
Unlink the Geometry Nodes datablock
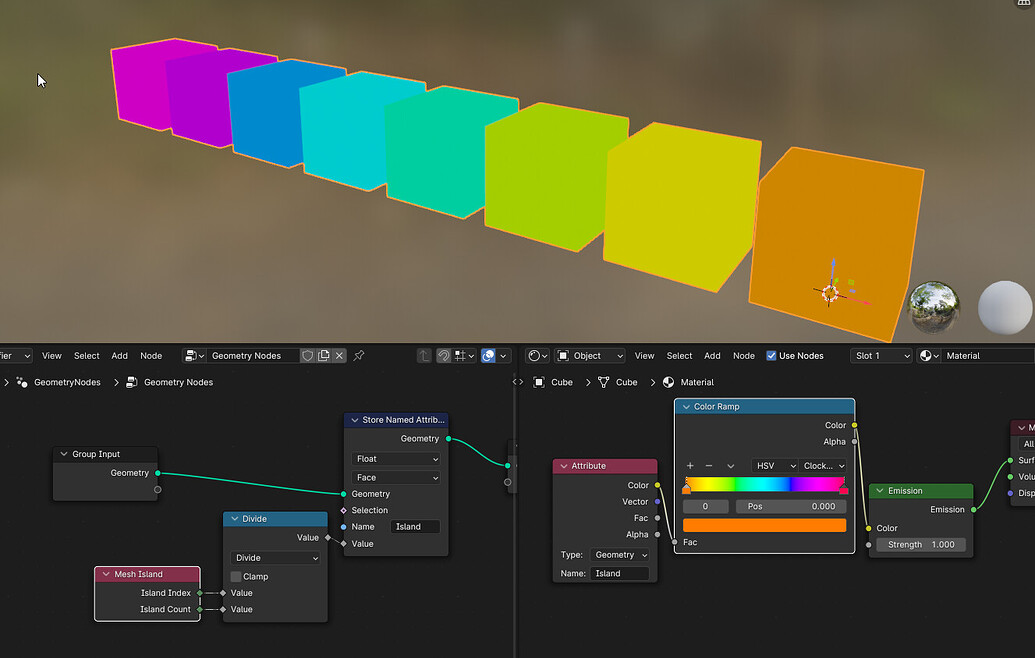point(339,356)
